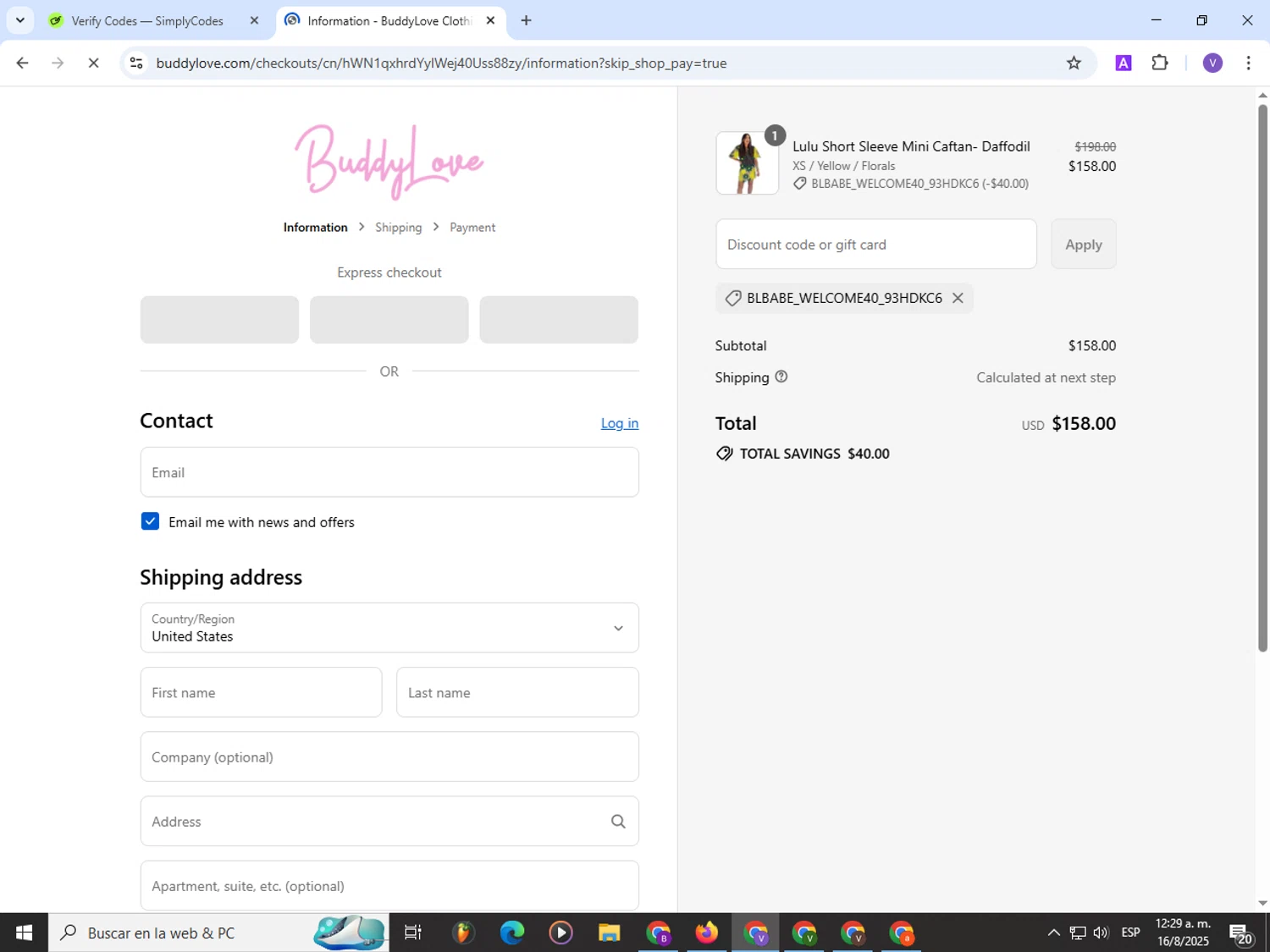Open the network status tray icon
The image size is (1270, 952).
point(1077,933)
